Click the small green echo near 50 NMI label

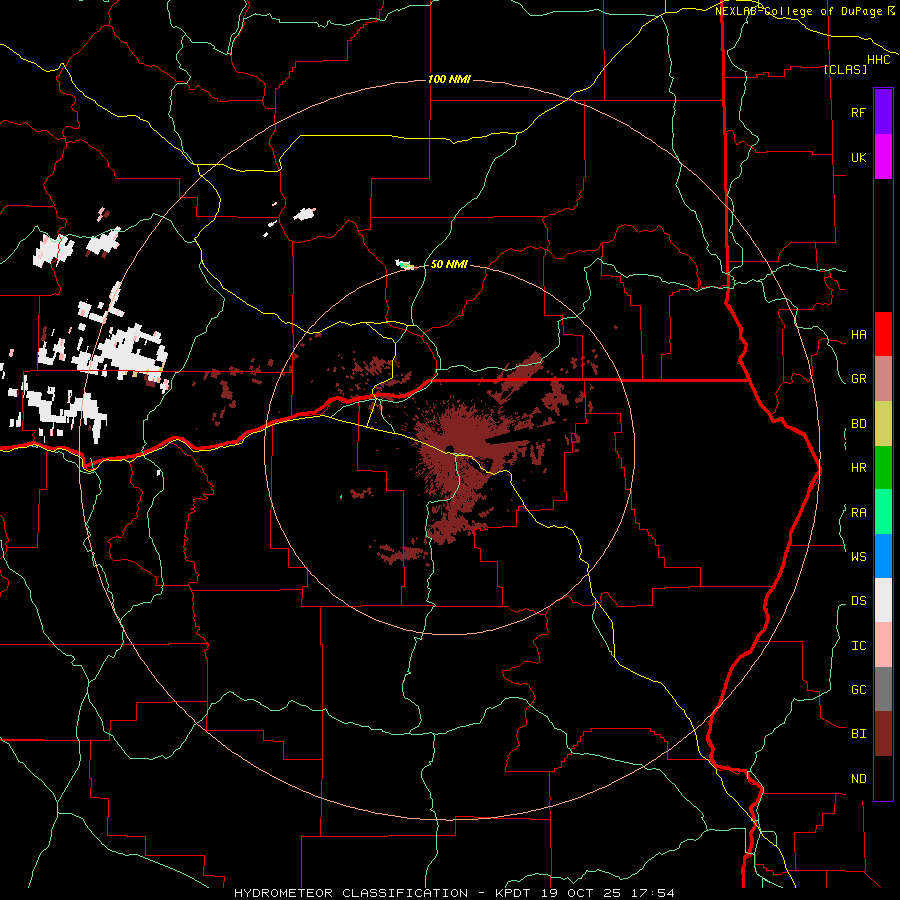tap(405, 264)
